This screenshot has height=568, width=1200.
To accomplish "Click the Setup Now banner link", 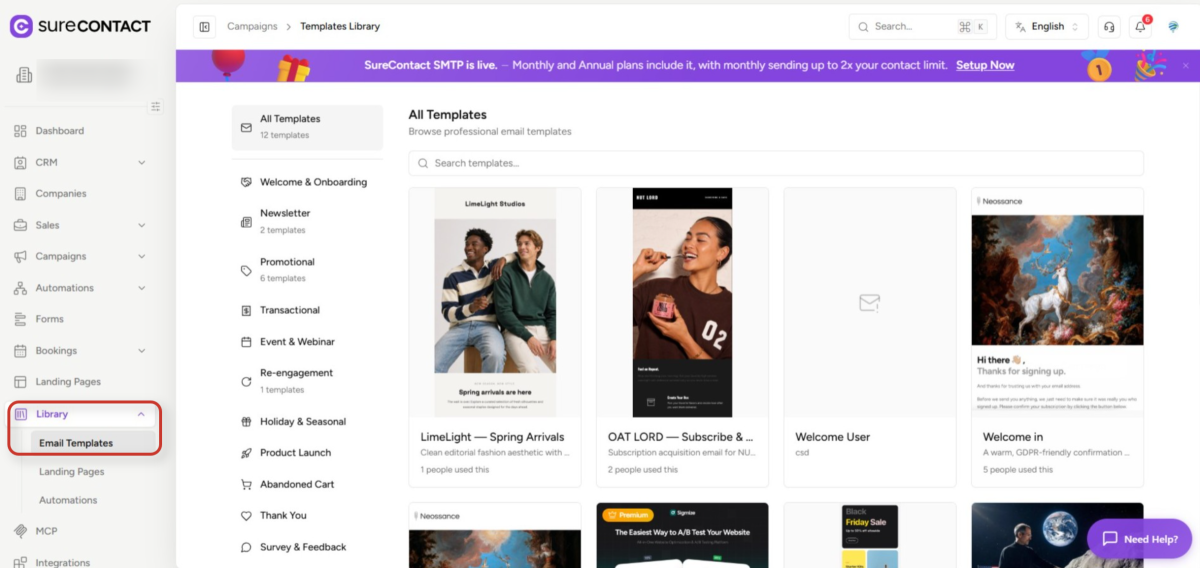I will 985,66.
